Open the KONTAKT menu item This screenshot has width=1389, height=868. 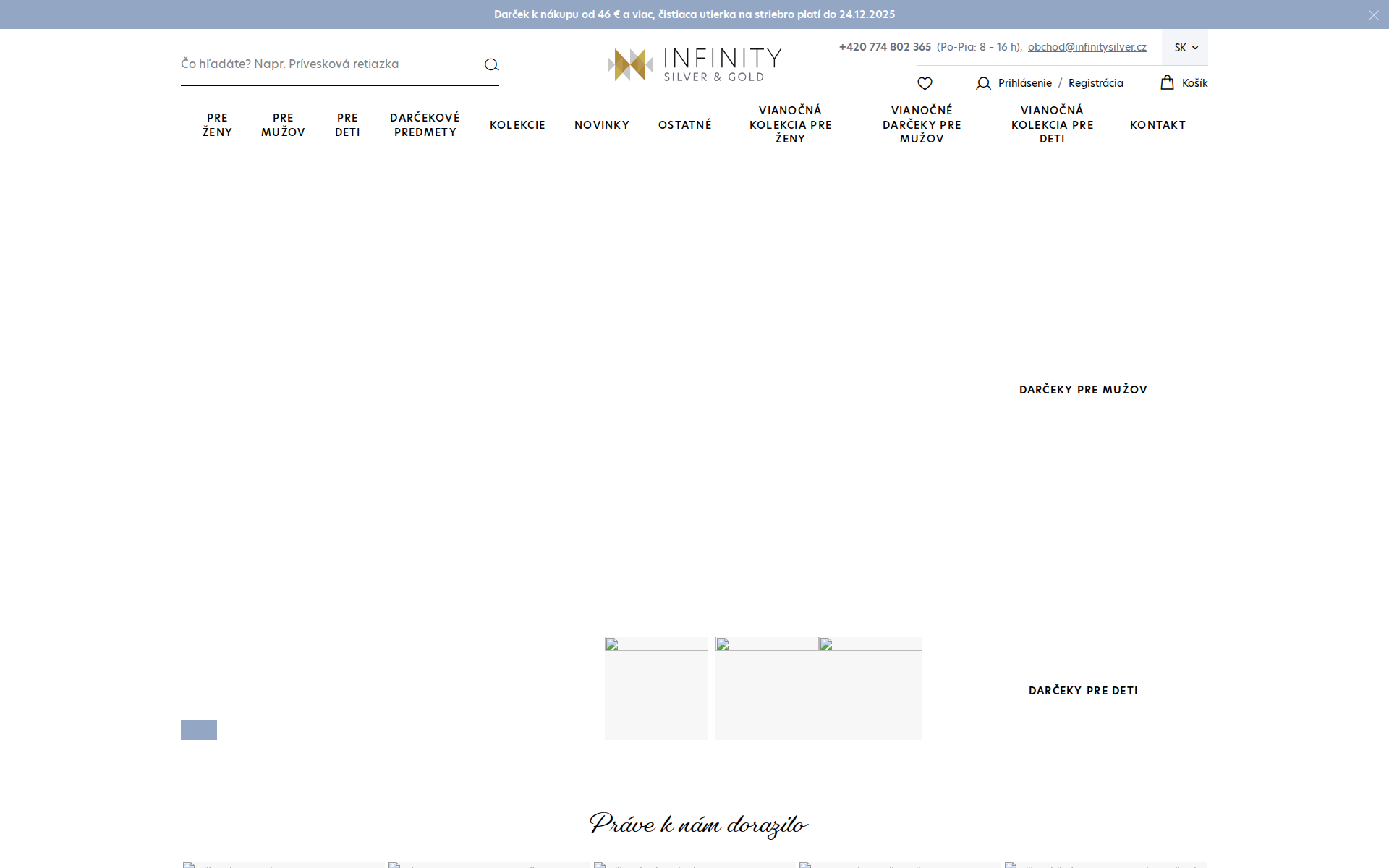click(x=1157, y=124)
